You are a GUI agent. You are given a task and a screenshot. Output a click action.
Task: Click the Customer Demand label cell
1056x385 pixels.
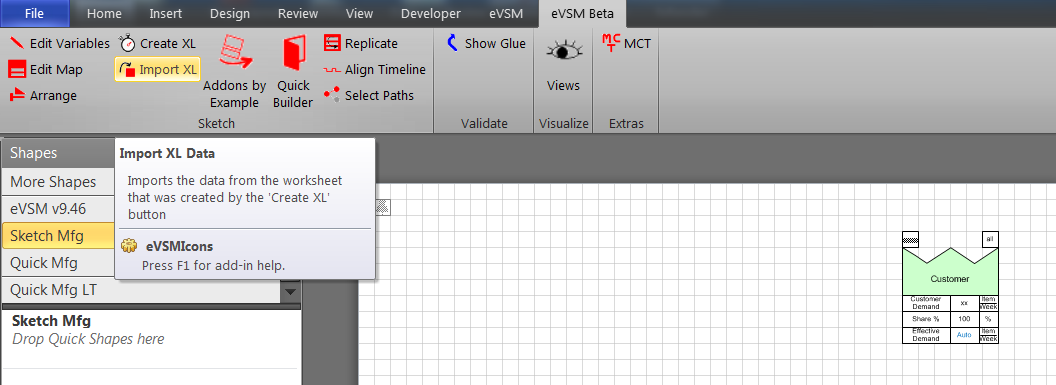click(x=926, y=303)
